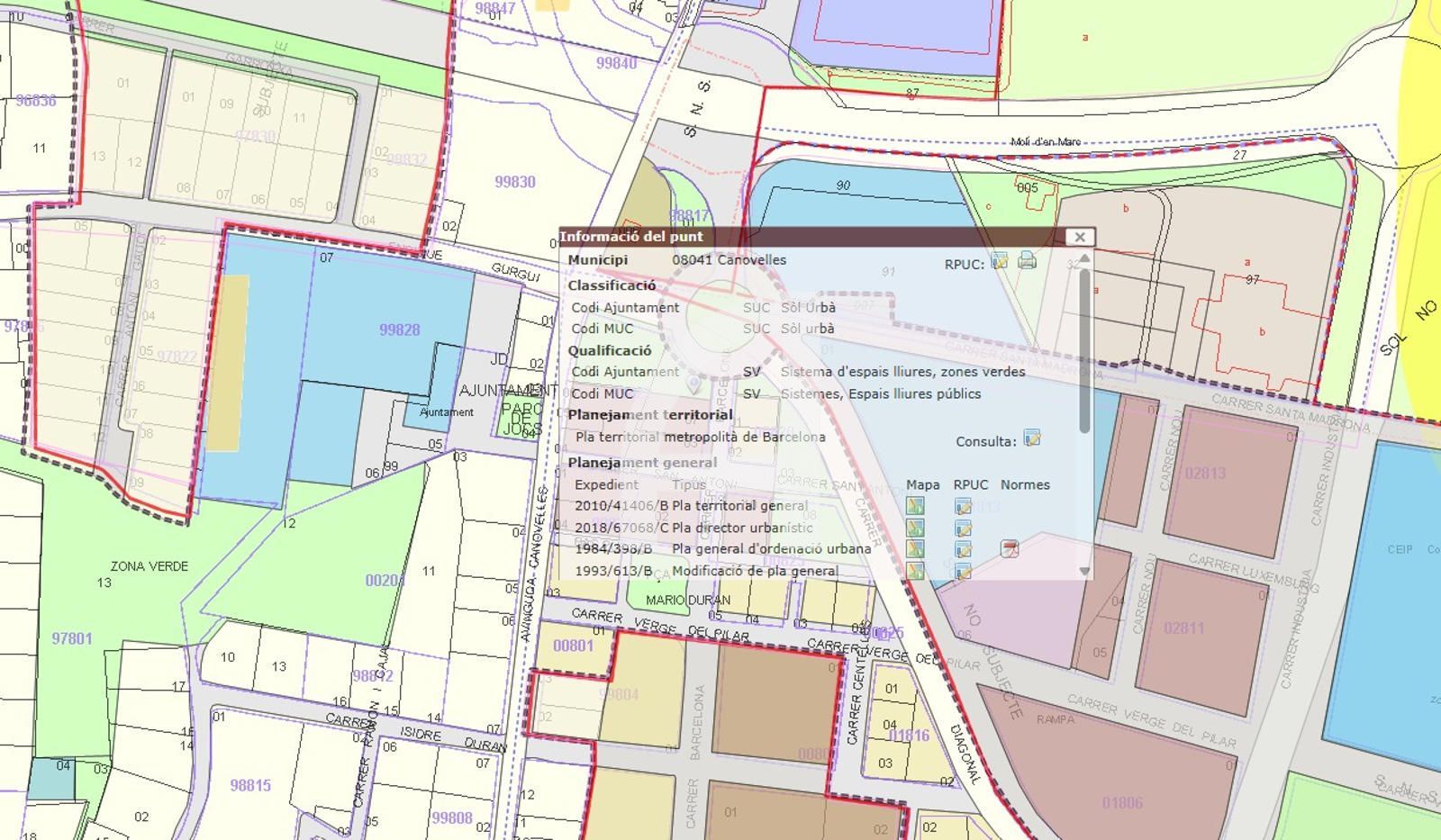Open RPUC for Pla director urbanístic
Image resolution: width=1441 pixels, height=840 pixels.
(x=963, y=528)
